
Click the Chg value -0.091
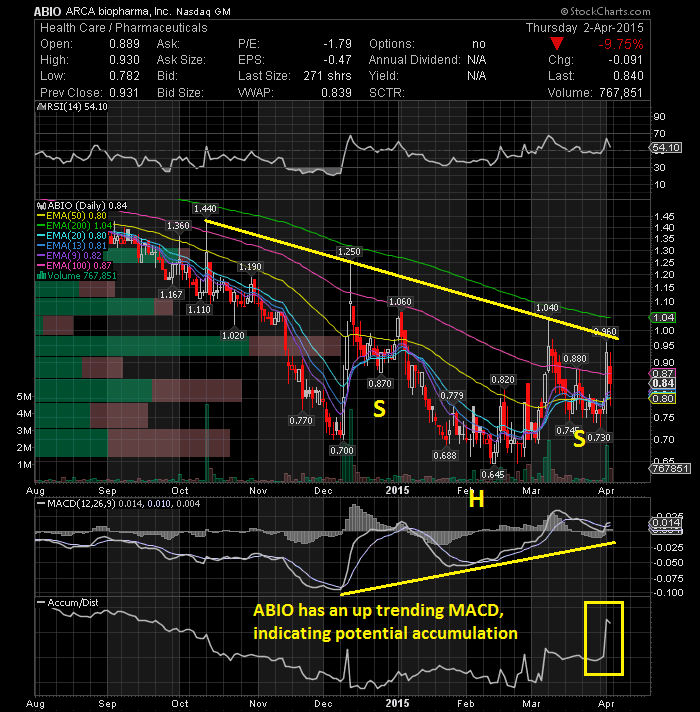(x=626, y=60)
